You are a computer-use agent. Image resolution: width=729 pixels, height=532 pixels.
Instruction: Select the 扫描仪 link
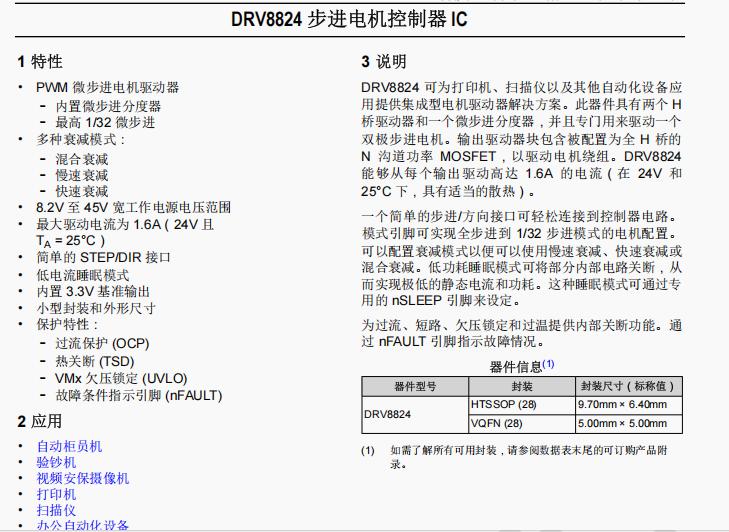pyautogui.click(x=56, y=510)
